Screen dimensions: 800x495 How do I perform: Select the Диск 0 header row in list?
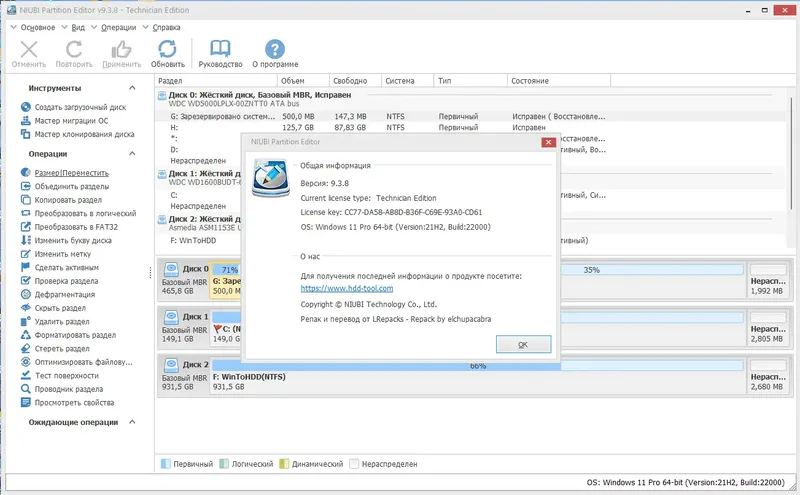tap(469, 99)
